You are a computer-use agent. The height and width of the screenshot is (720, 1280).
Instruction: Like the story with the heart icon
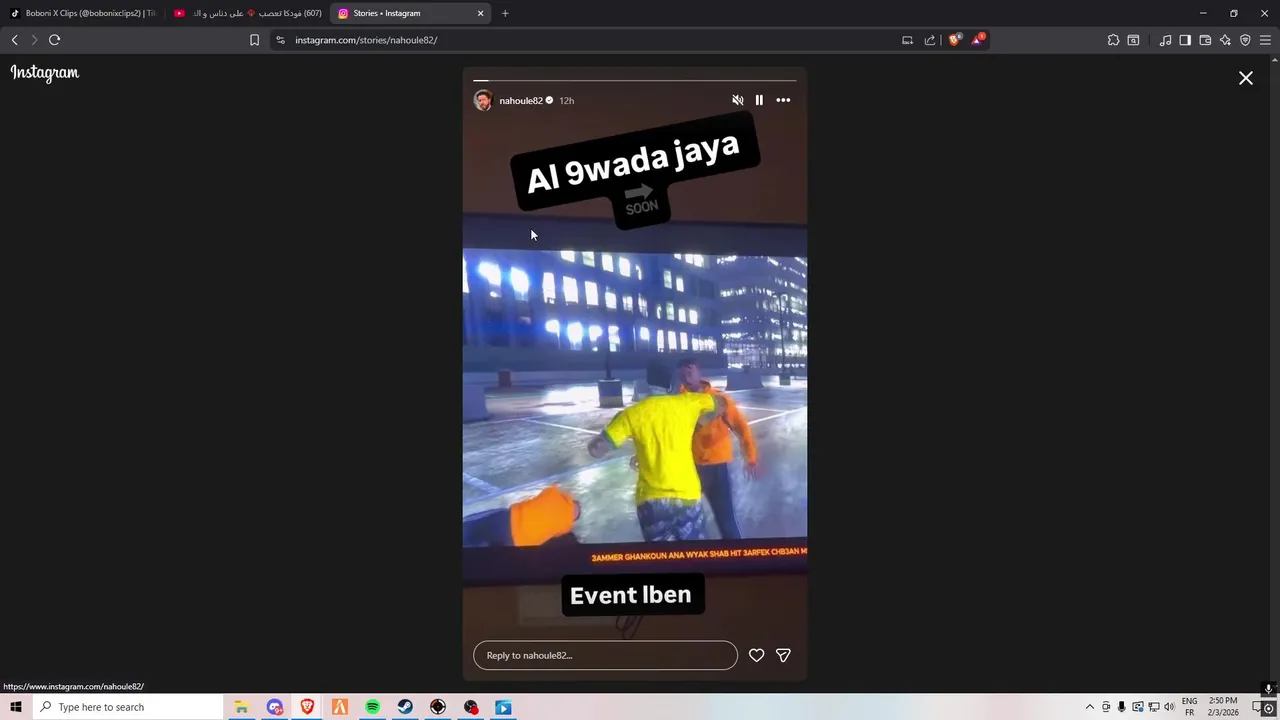coord(757,655)
